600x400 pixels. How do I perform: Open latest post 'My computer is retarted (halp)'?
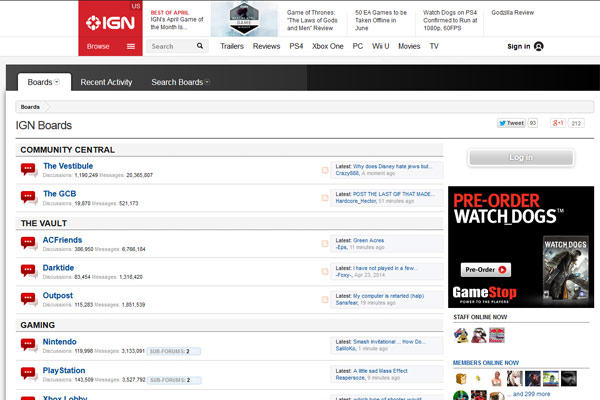pos(388,296)
